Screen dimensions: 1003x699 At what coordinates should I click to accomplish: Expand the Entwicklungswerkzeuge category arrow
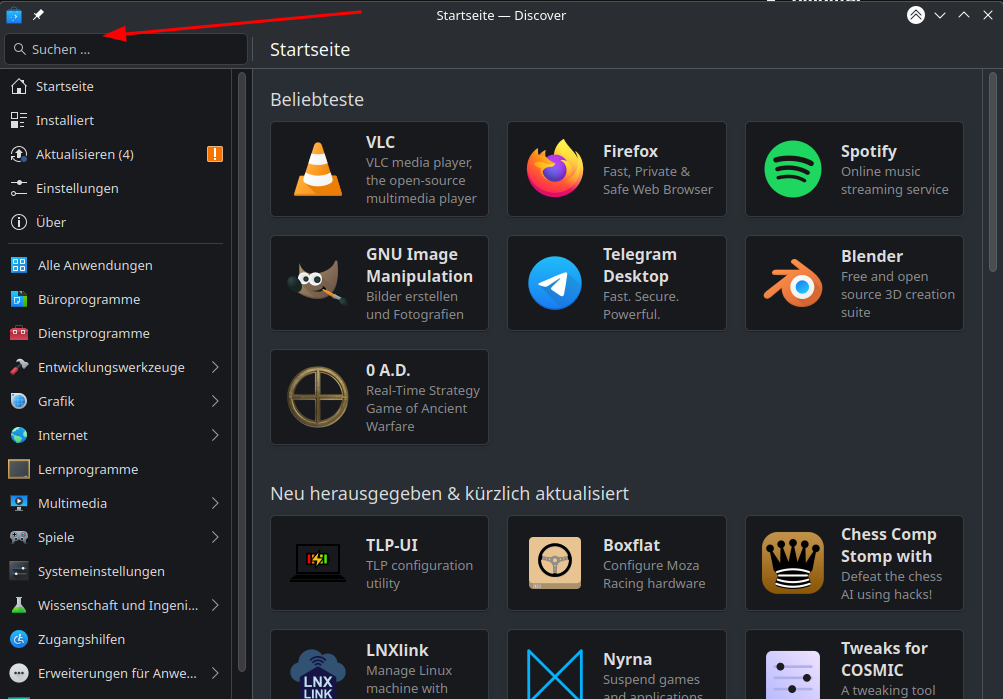pyautogui.click(x=215, y=367)
